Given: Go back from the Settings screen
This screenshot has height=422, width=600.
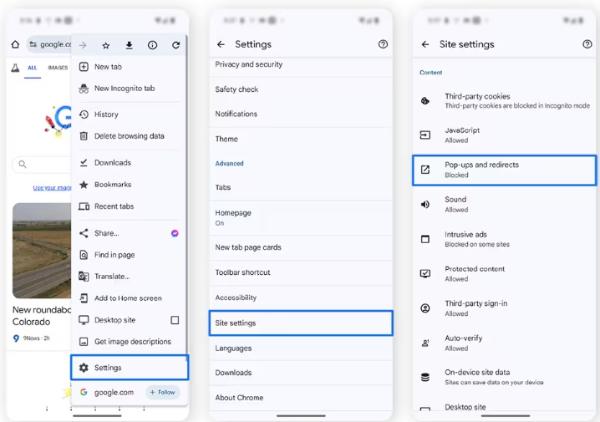Looking at the screenshot, I should click(x=221, y=45).
